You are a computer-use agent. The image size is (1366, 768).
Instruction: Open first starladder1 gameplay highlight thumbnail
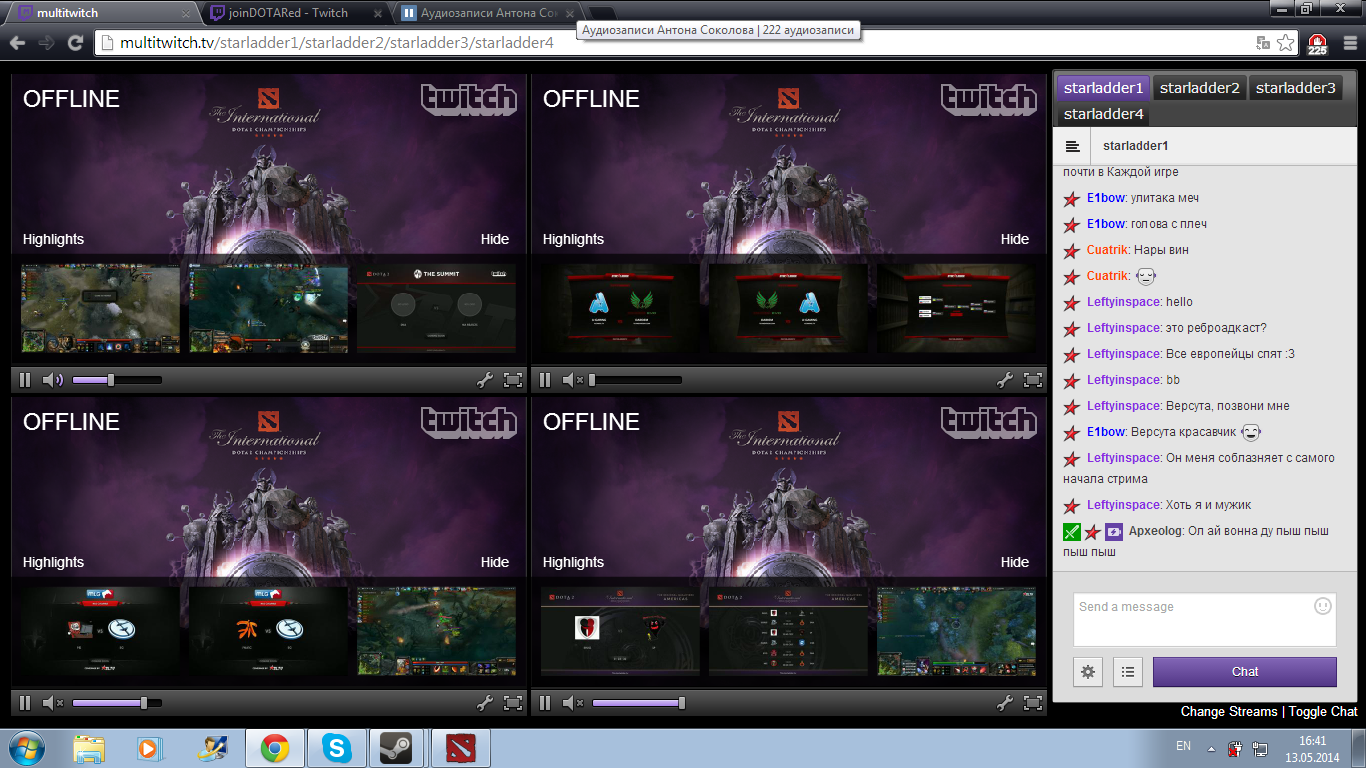pyautogui.click(x=101, y=308)
